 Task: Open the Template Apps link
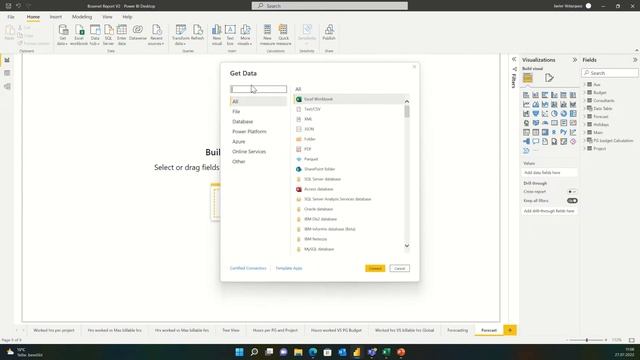(289, 268)
